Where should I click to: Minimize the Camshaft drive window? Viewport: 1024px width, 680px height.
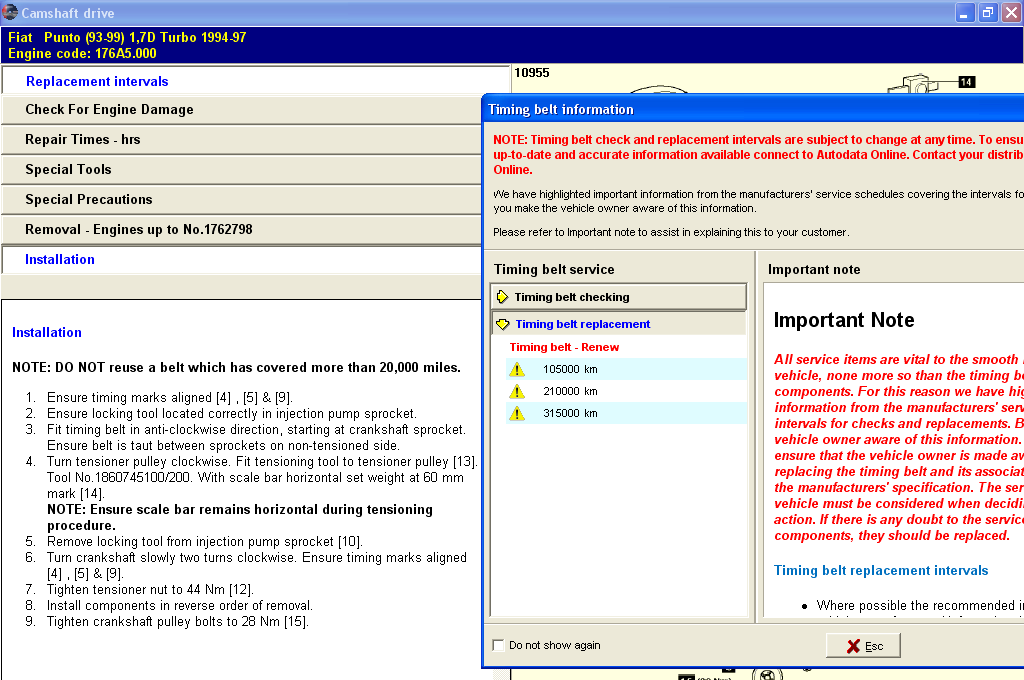point(965,12)
